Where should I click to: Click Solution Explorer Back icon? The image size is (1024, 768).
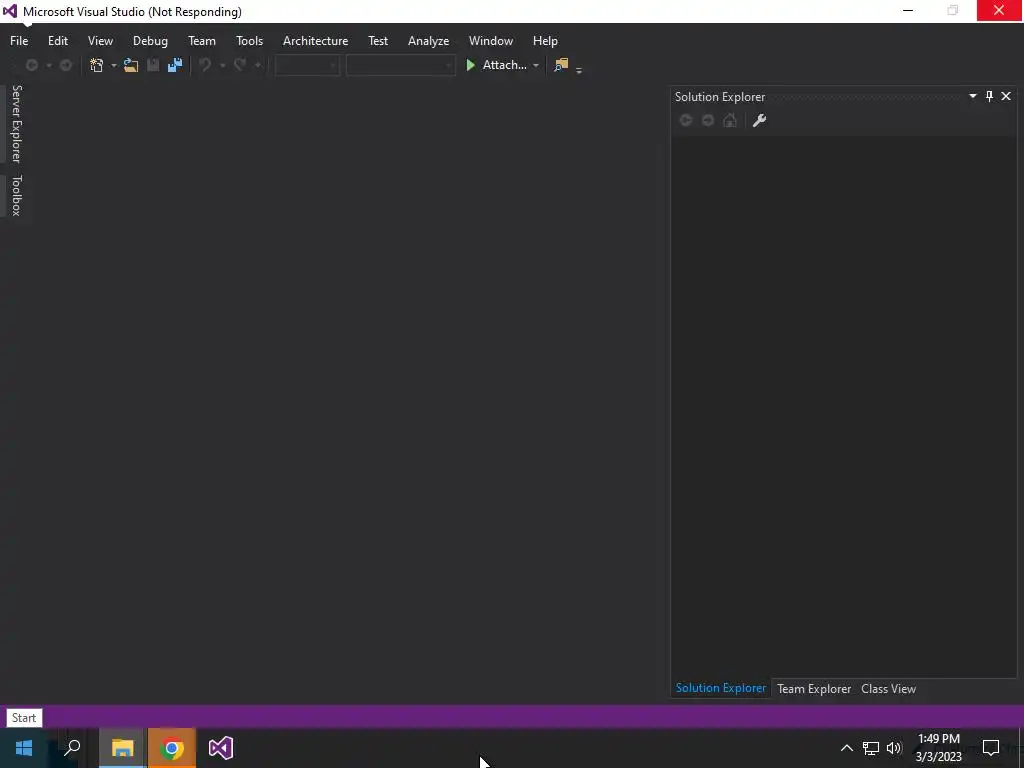pos(686,120)
